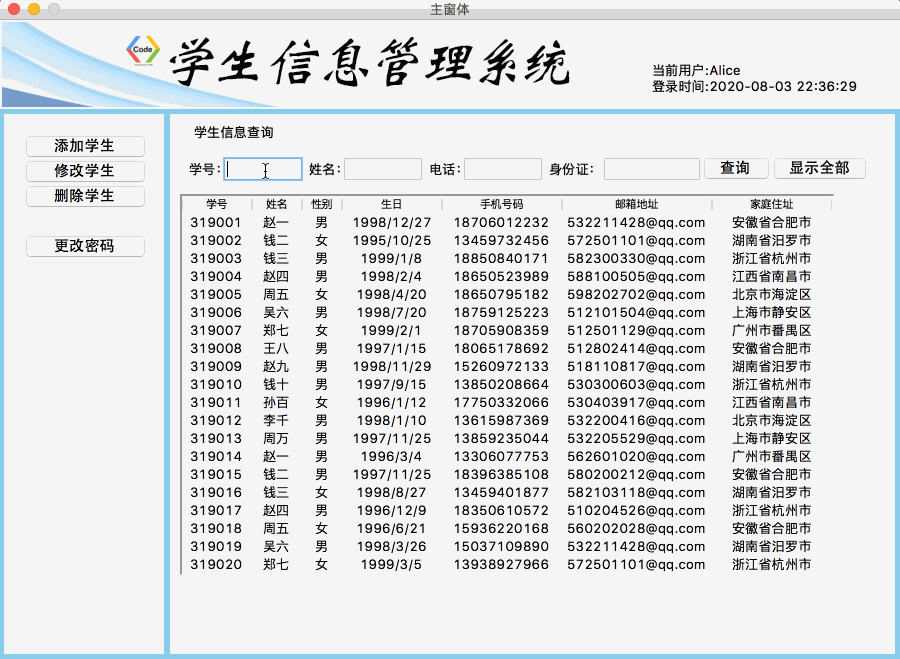Click email 598202702@qq.com

click(637, 294)
